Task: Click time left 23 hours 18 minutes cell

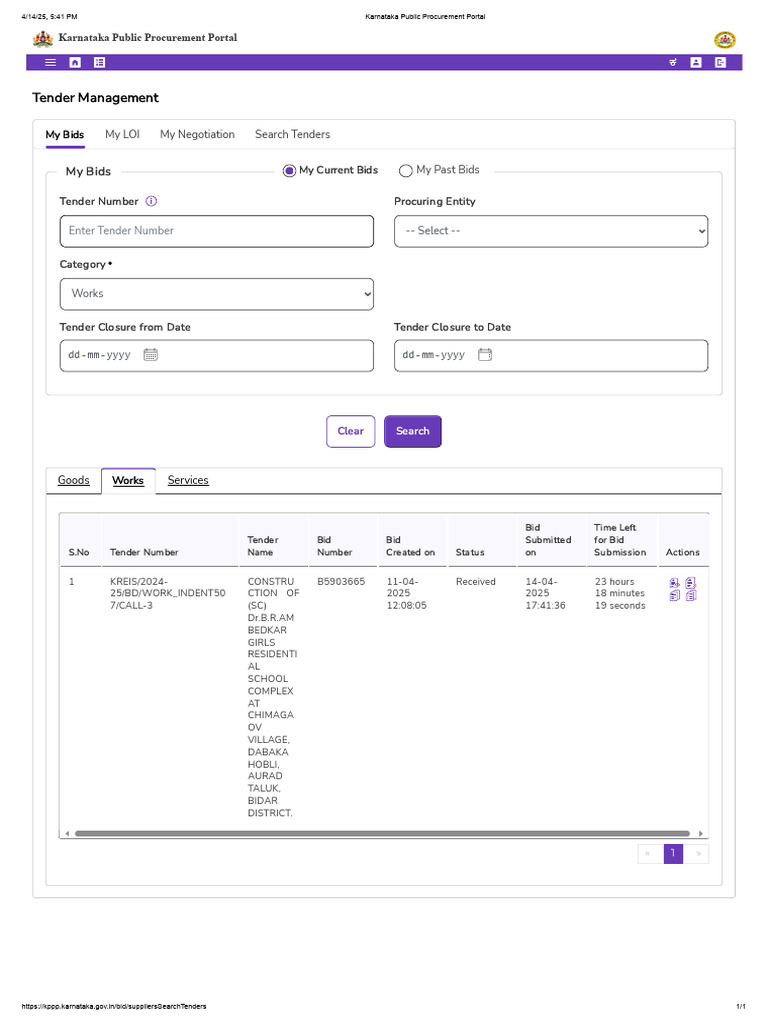Action: click(620, 594)
